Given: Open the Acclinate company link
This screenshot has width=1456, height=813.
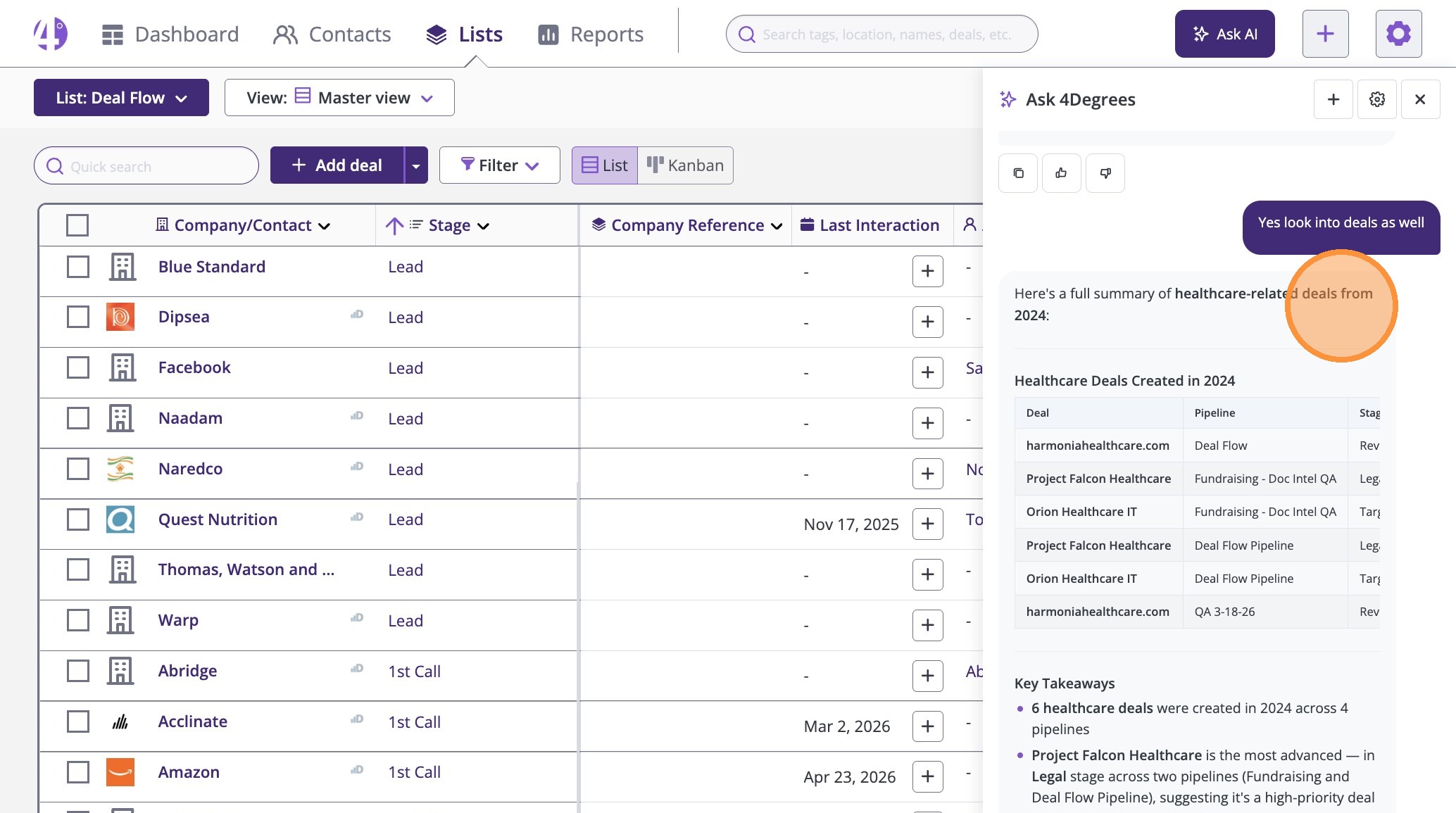Looking at the screenshot, I should pyautogui.click(x=193, y=721).
